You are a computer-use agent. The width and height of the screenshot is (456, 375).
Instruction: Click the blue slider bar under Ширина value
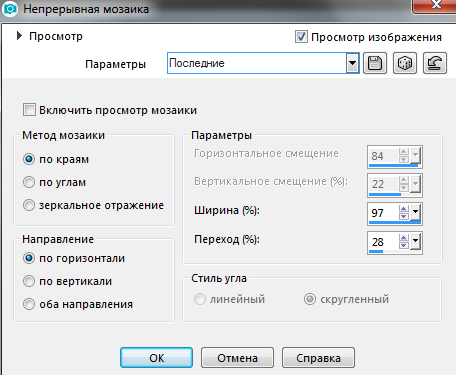pos(395,222)
